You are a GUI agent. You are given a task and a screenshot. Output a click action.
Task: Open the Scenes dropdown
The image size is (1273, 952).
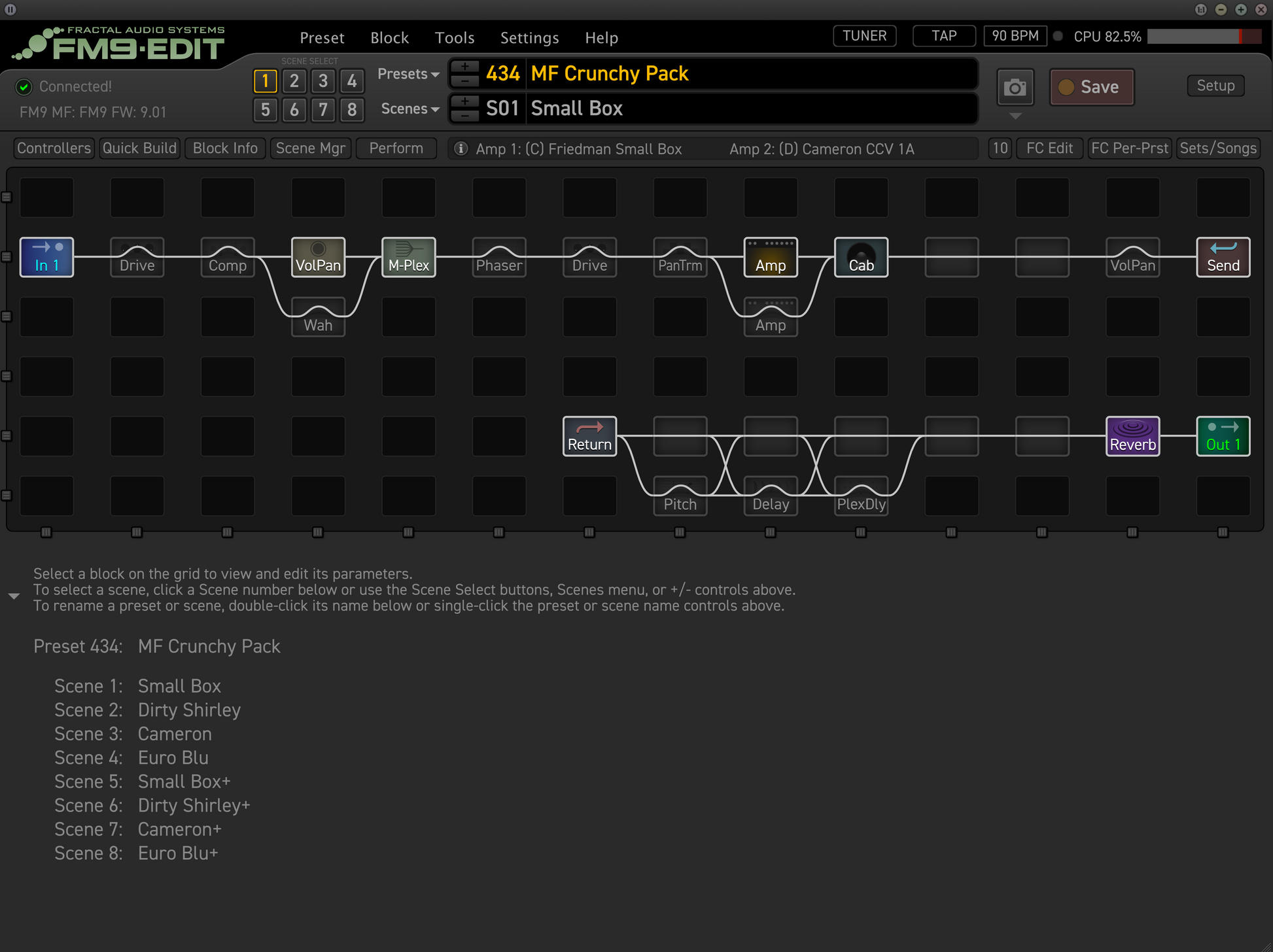pyautogui.click(x=410, y=109)
